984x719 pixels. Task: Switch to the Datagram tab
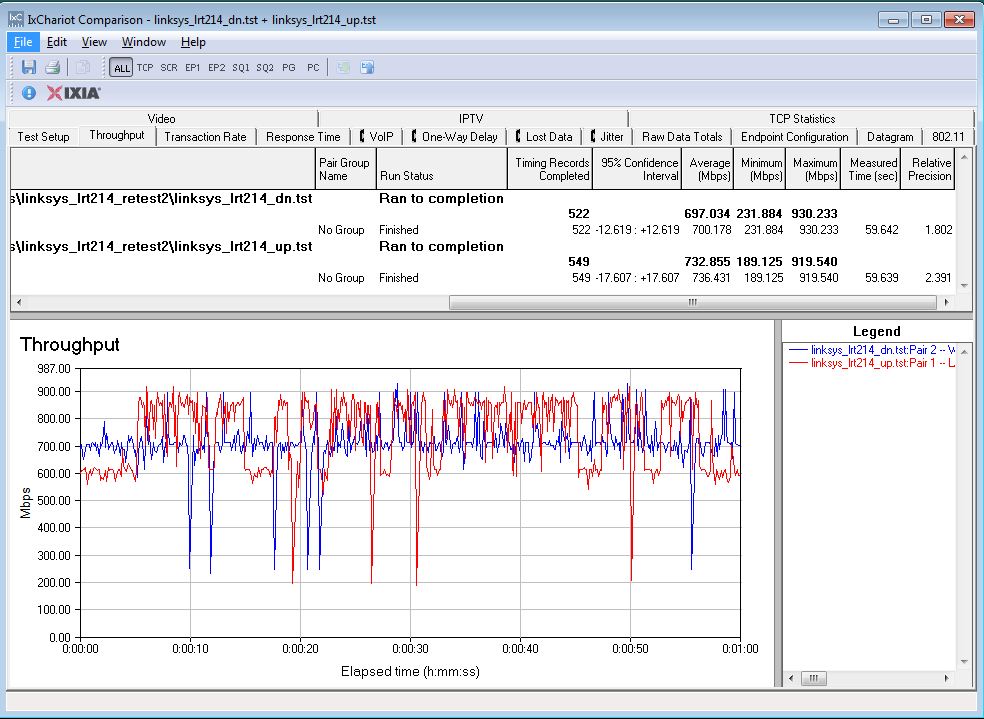tap(890, 137)
